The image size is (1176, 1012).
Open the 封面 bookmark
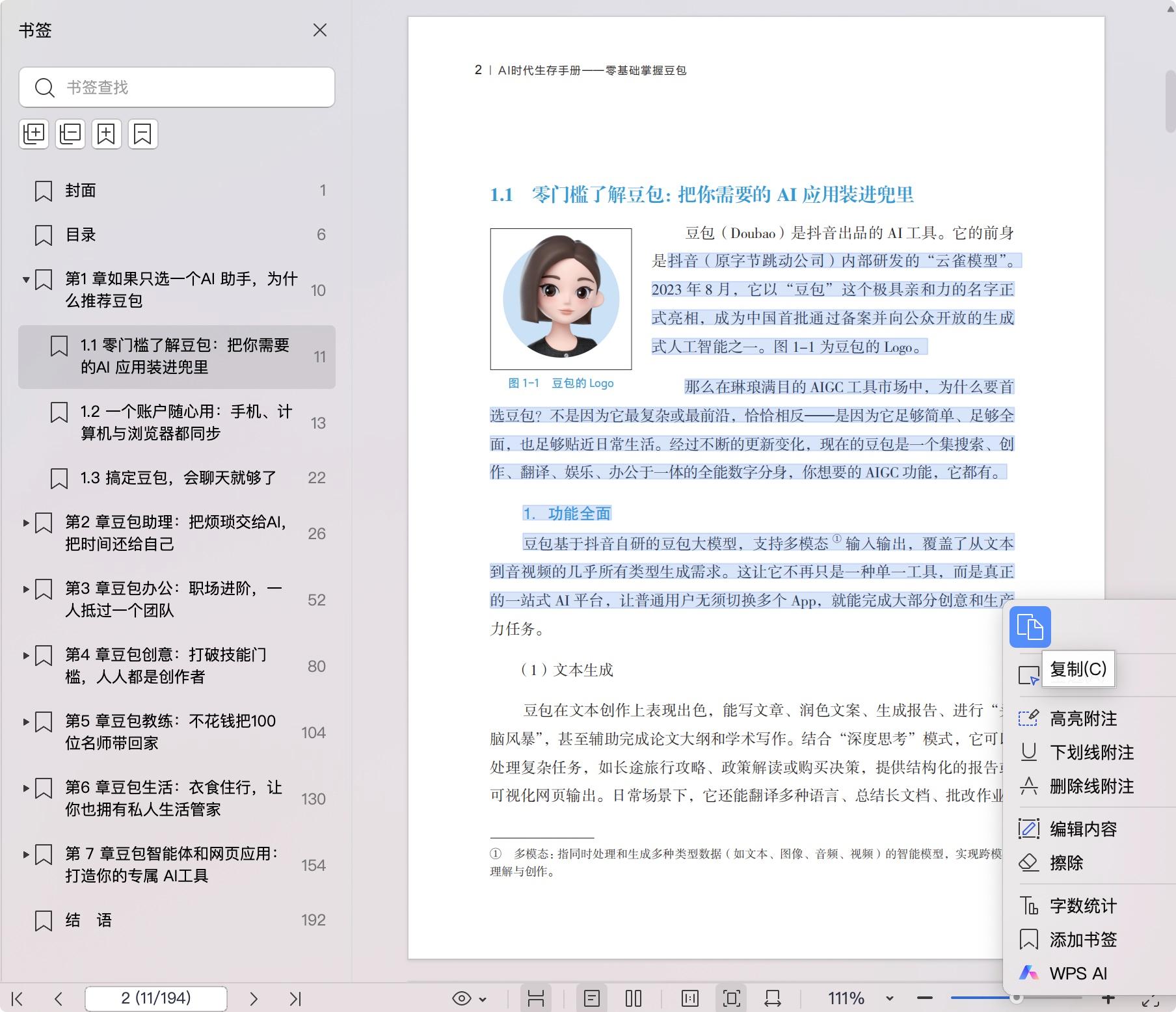pos(177,191)
